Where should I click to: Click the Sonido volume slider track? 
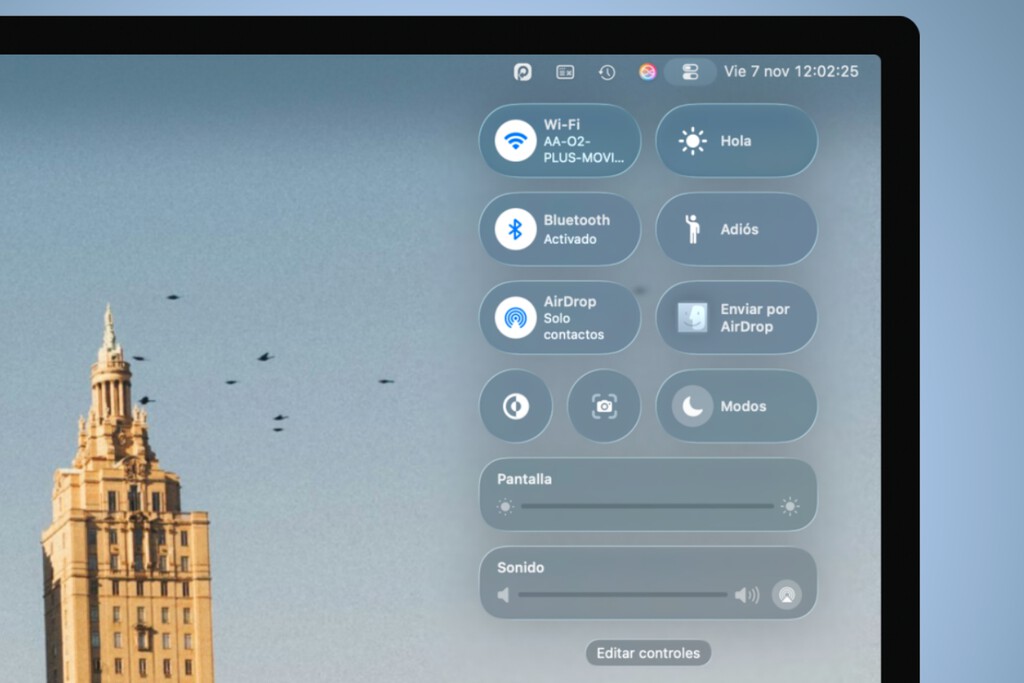tap(625, 594)
